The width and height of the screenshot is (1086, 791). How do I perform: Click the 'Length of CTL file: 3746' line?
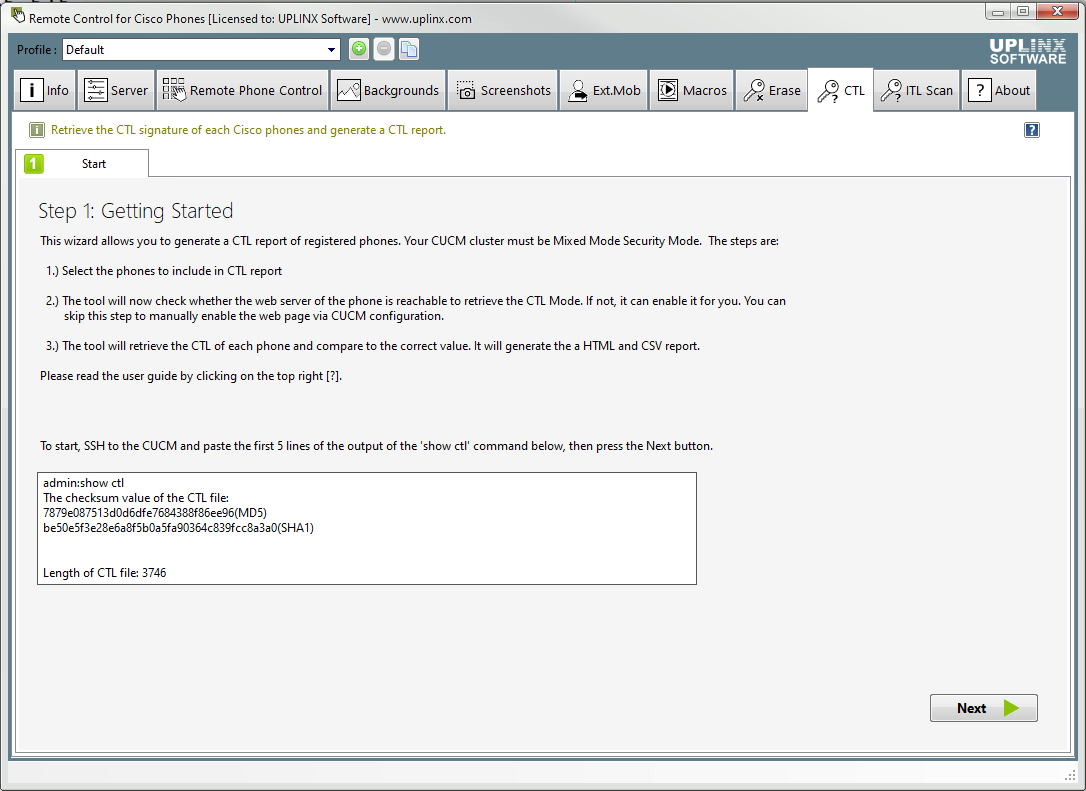point(105,573)
